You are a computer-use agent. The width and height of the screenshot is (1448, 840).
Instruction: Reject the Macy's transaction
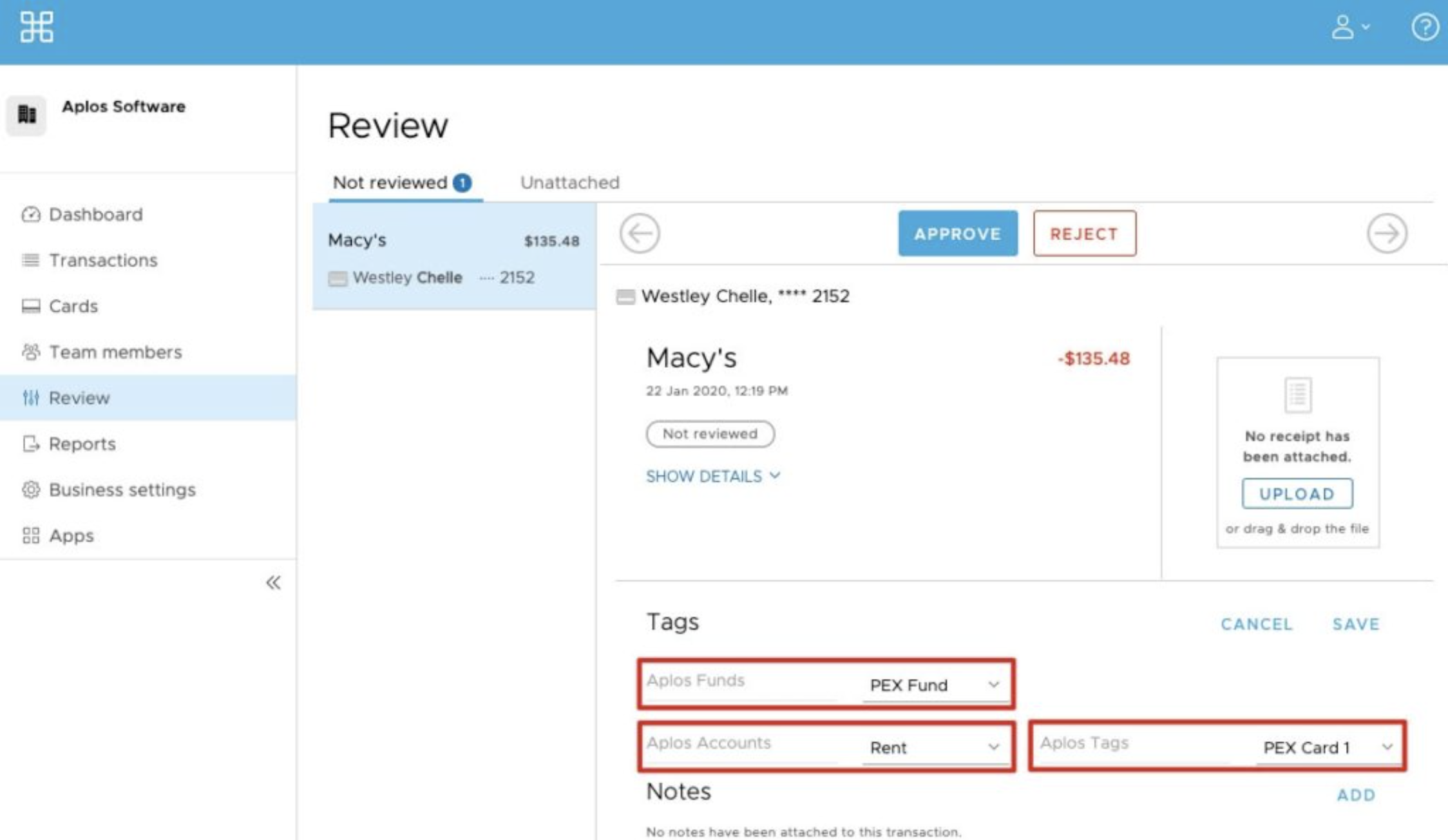pos(1084,234)
